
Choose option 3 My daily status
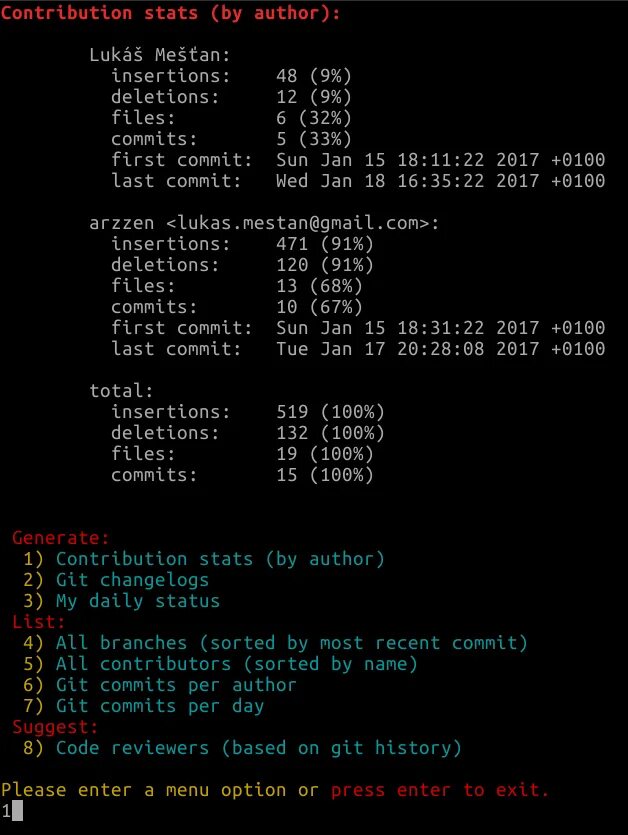[x=121, y=601]
